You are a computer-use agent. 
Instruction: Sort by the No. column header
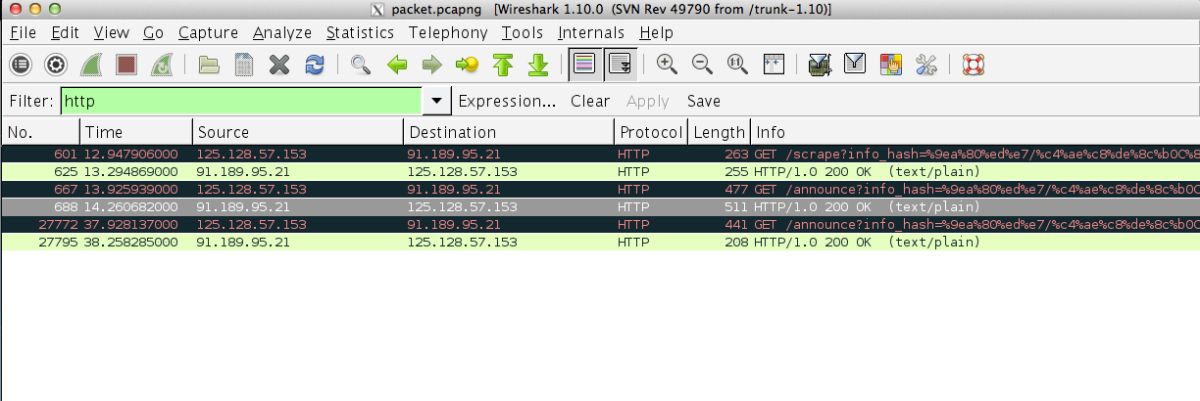(40, 132)
